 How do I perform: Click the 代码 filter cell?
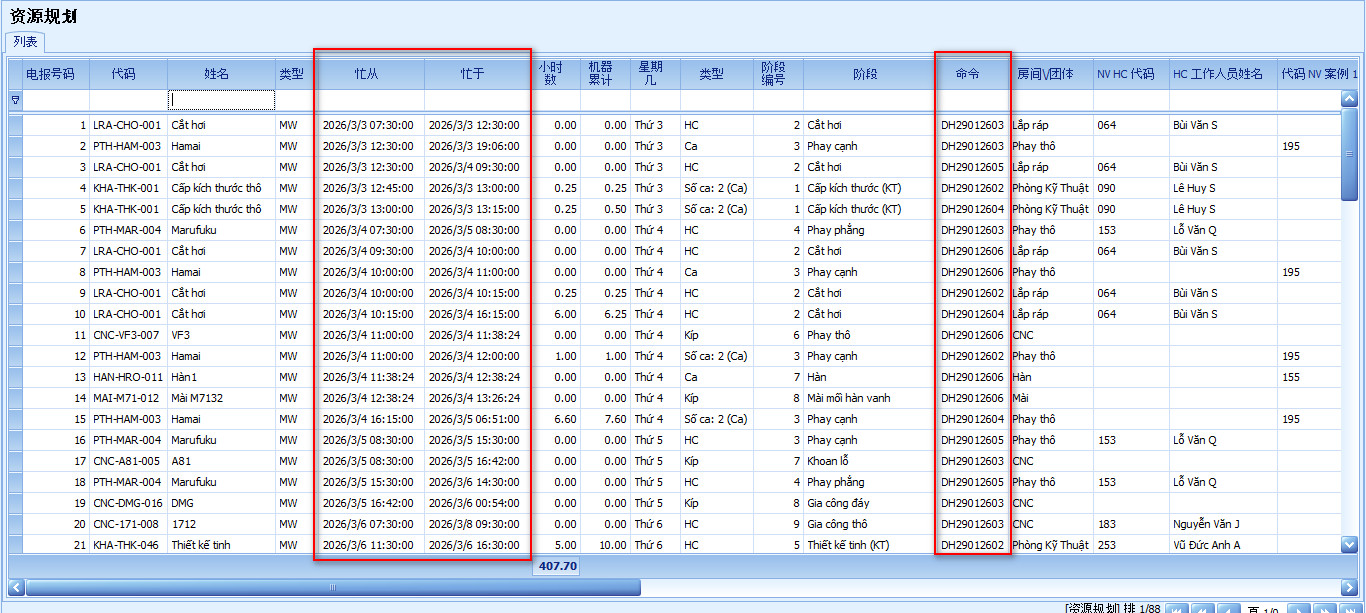pos(128,100)
